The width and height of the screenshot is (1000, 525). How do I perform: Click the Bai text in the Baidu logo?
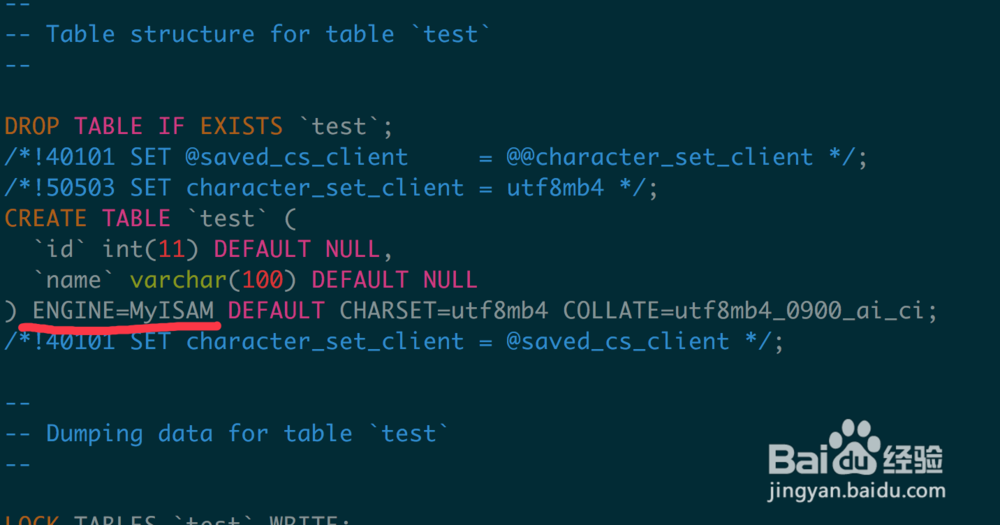tap(796, 460)
